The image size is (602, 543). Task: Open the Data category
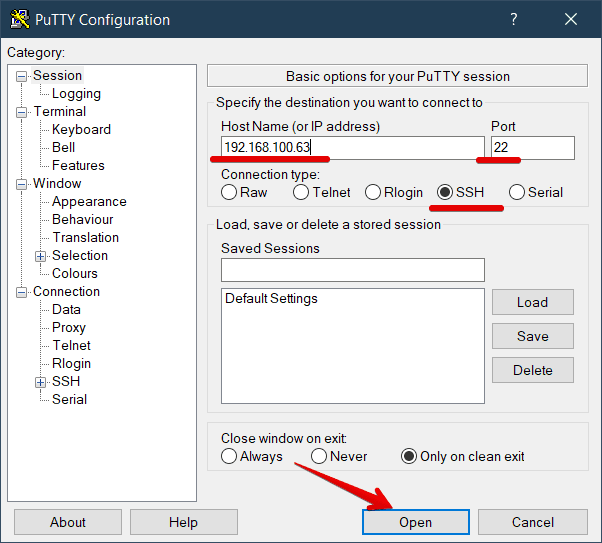pos(66,310)
